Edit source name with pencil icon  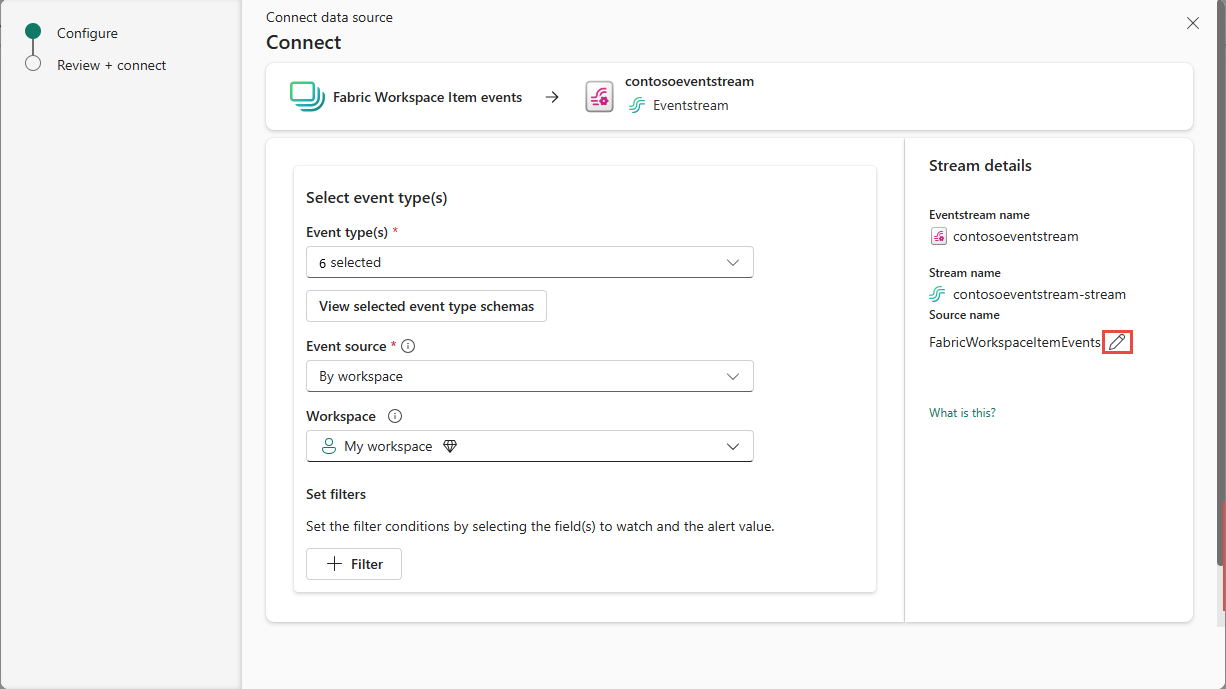click(1117, 342)
